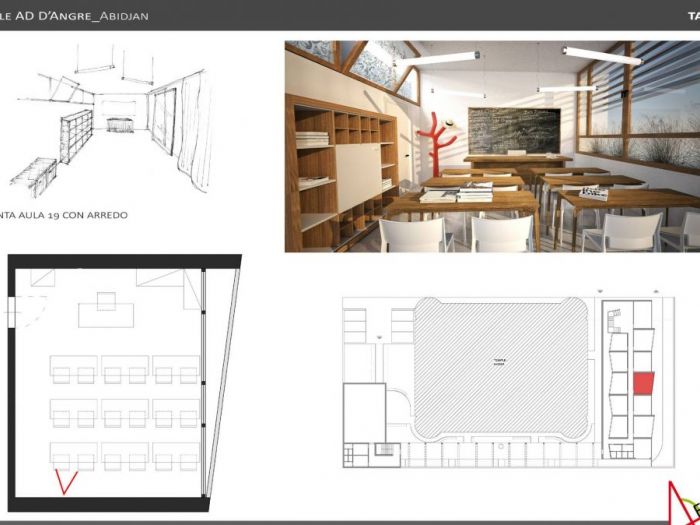
Task: Click the furnished classroom floor plan drawing
Action: pos(125,383)
